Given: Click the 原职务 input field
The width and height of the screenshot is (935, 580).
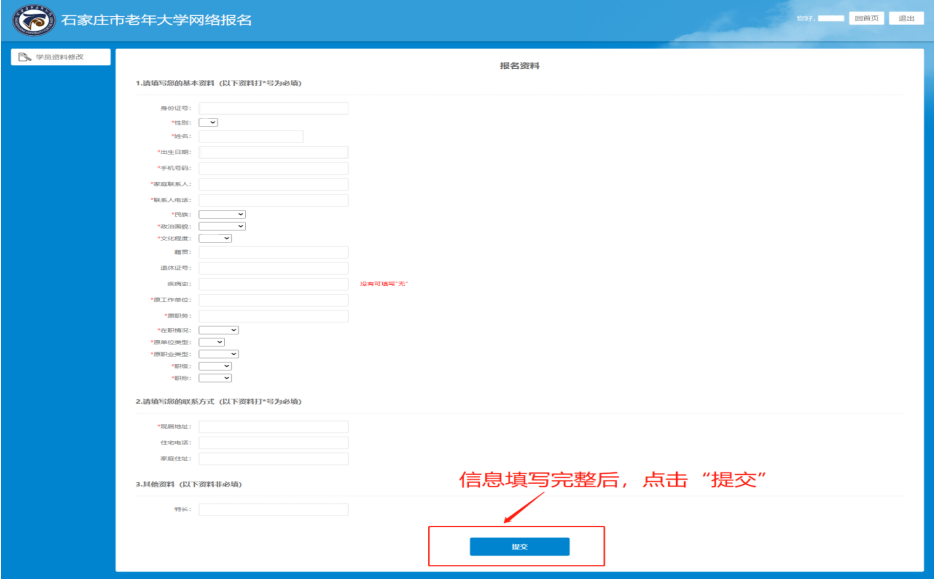Looking at the screenshot, I should coord(273,316).
